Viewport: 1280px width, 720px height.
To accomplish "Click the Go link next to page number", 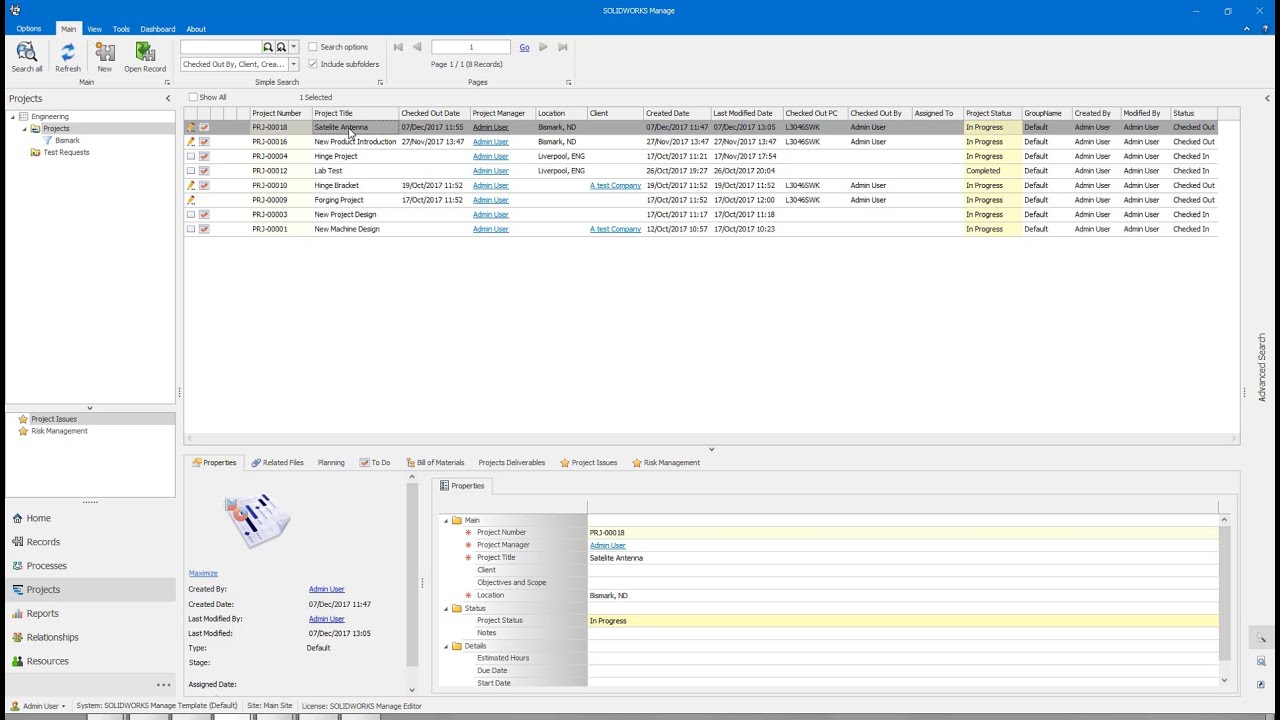I will click(524, 47).
